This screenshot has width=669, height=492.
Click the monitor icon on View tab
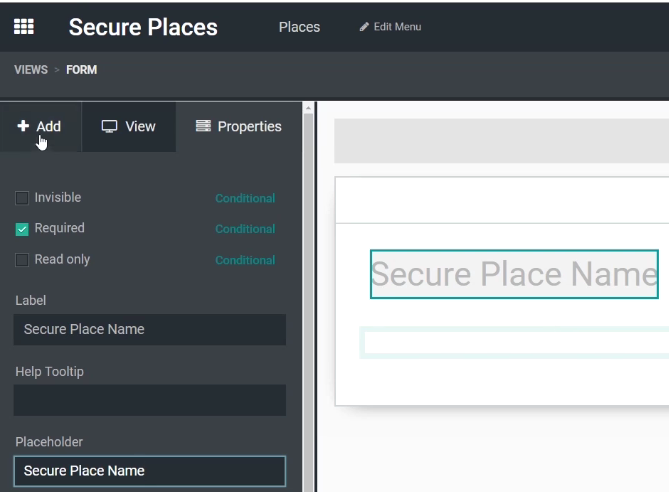(x=109, y=126)
